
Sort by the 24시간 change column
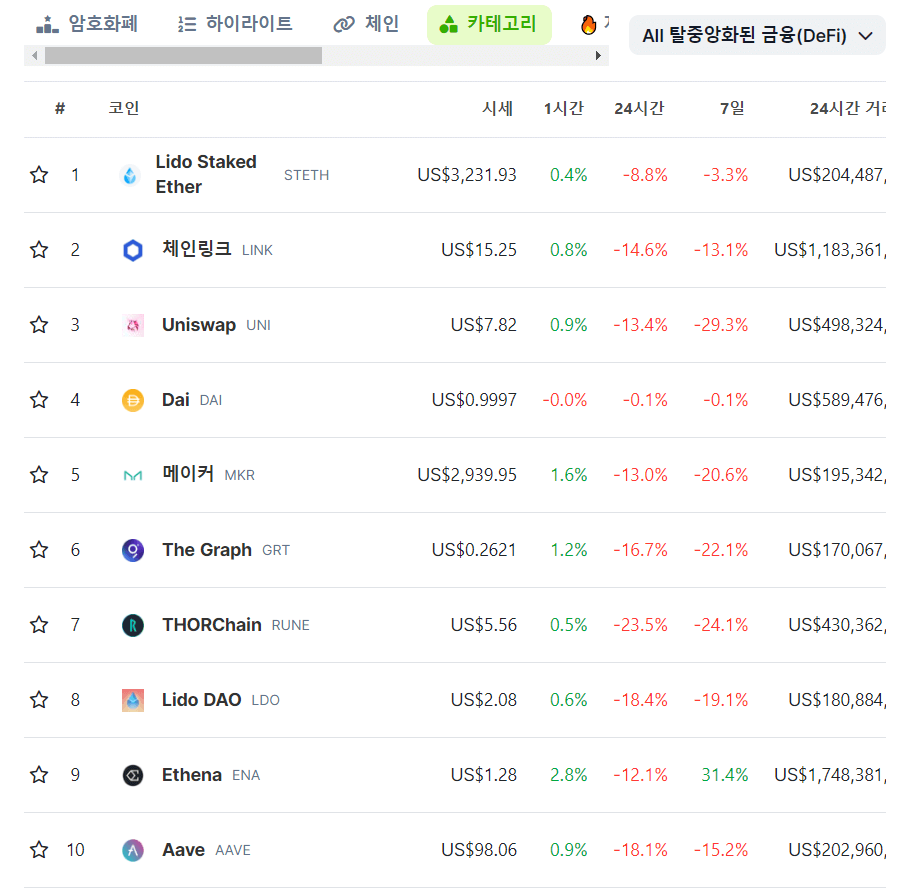pos(639,108)
